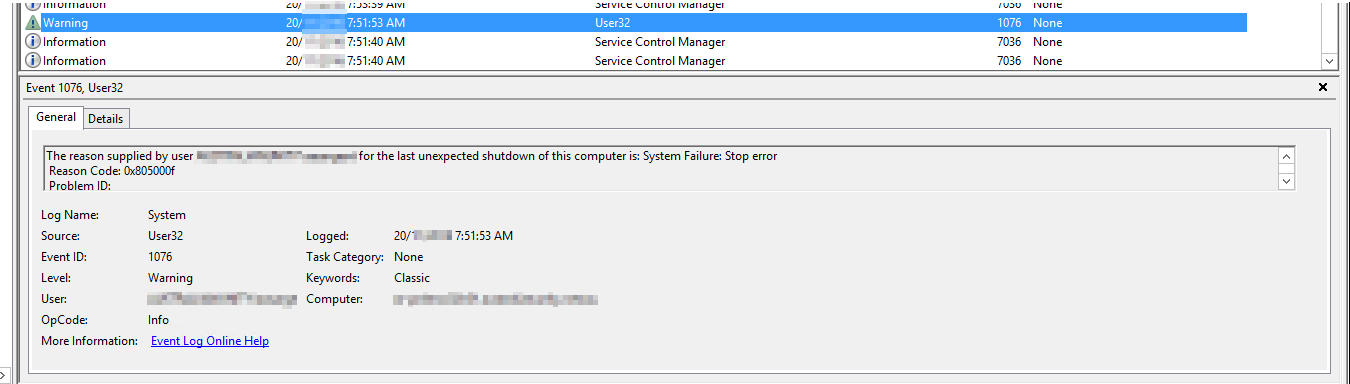Open the Event Log Online Help link
The width and height of the screenshot is (1350, 384).
(x=210, y=341)
